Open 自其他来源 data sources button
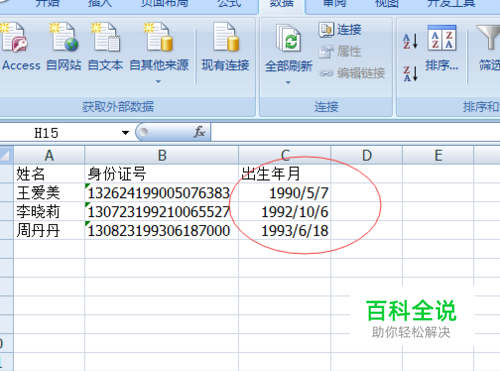The height and width of the screenshot is (371, 500). click(159, 47)
